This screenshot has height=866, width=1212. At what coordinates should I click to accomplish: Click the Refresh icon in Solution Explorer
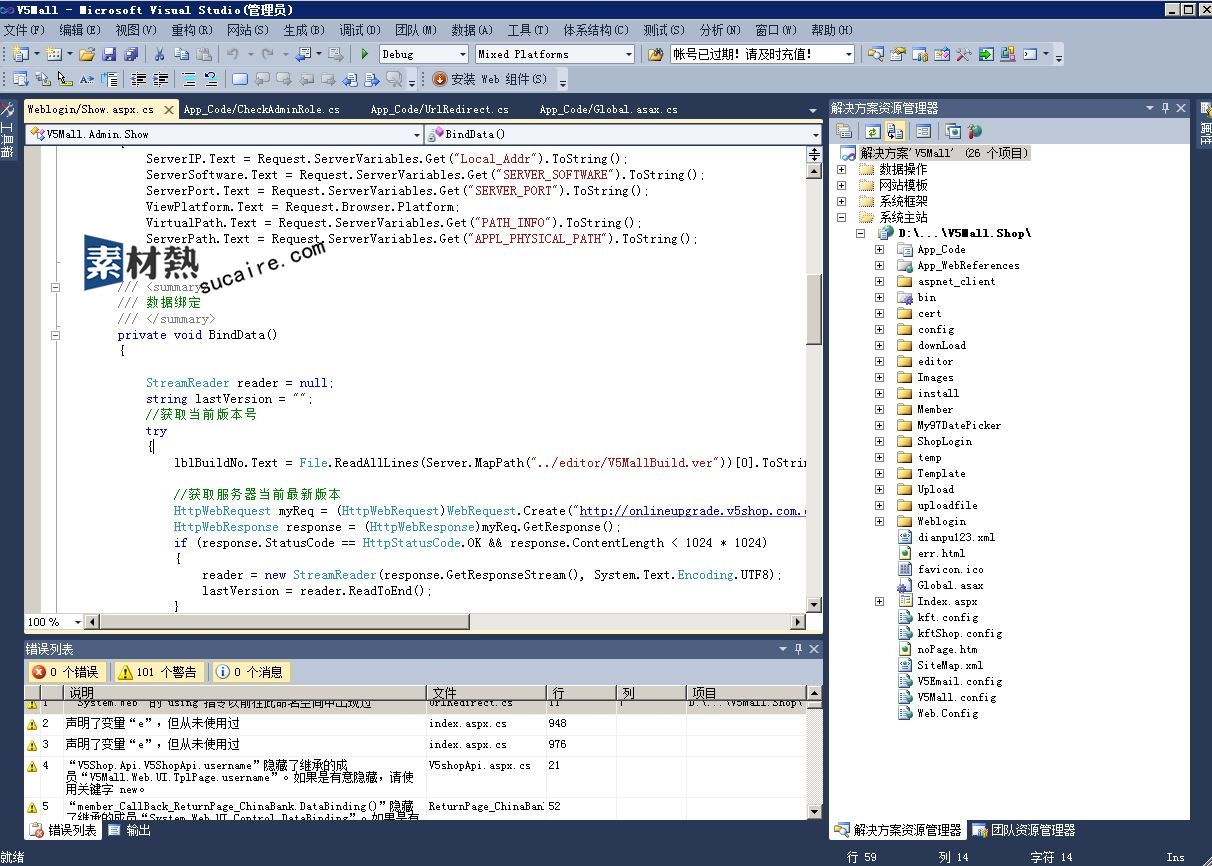(872, 131)
